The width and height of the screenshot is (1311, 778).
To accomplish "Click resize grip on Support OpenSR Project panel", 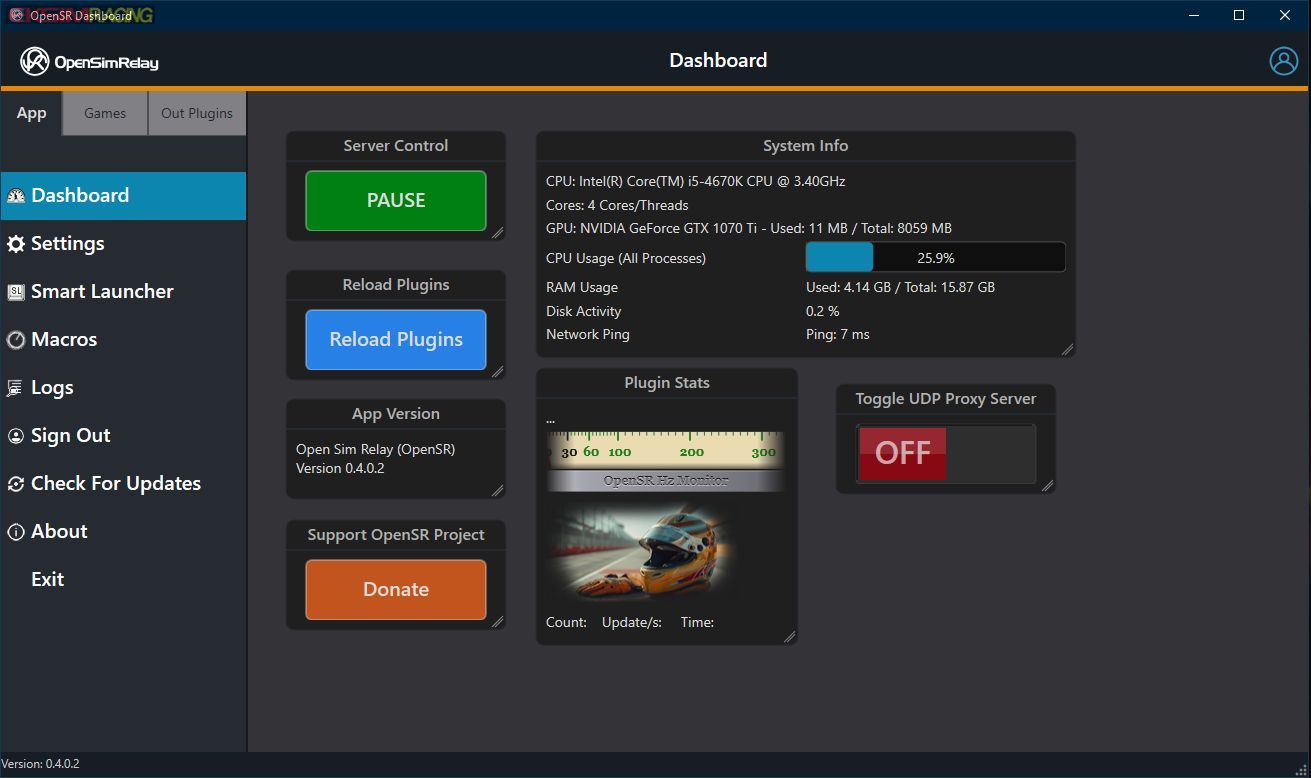I will (497, 621).
